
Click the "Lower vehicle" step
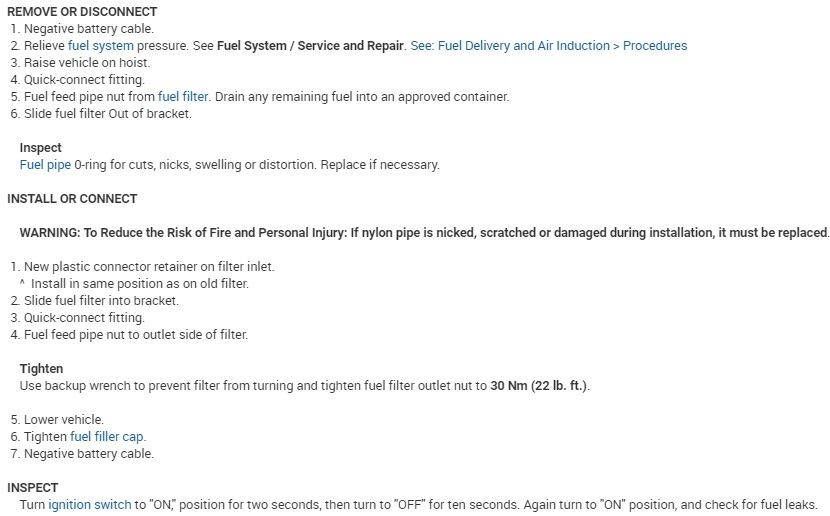pyautogui.click(x=63, y=420)
